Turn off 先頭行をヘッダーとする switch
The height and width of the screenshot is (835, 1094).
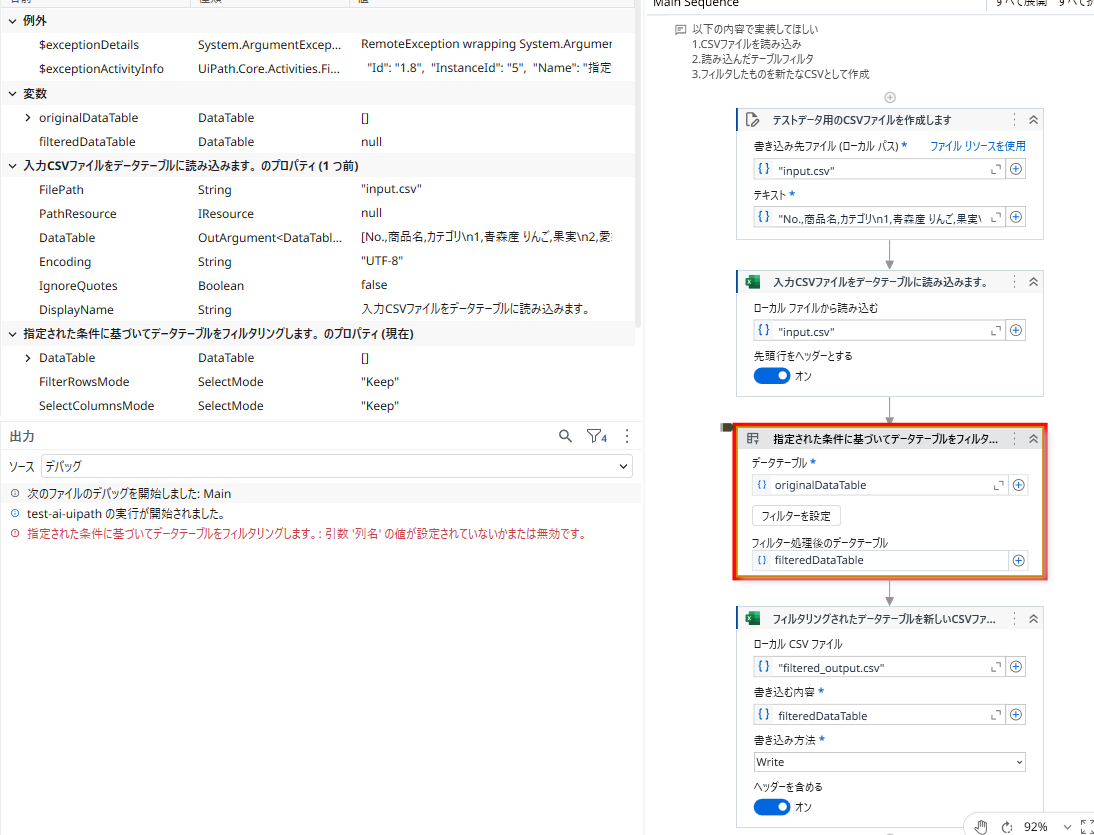(x=772, y=376)
